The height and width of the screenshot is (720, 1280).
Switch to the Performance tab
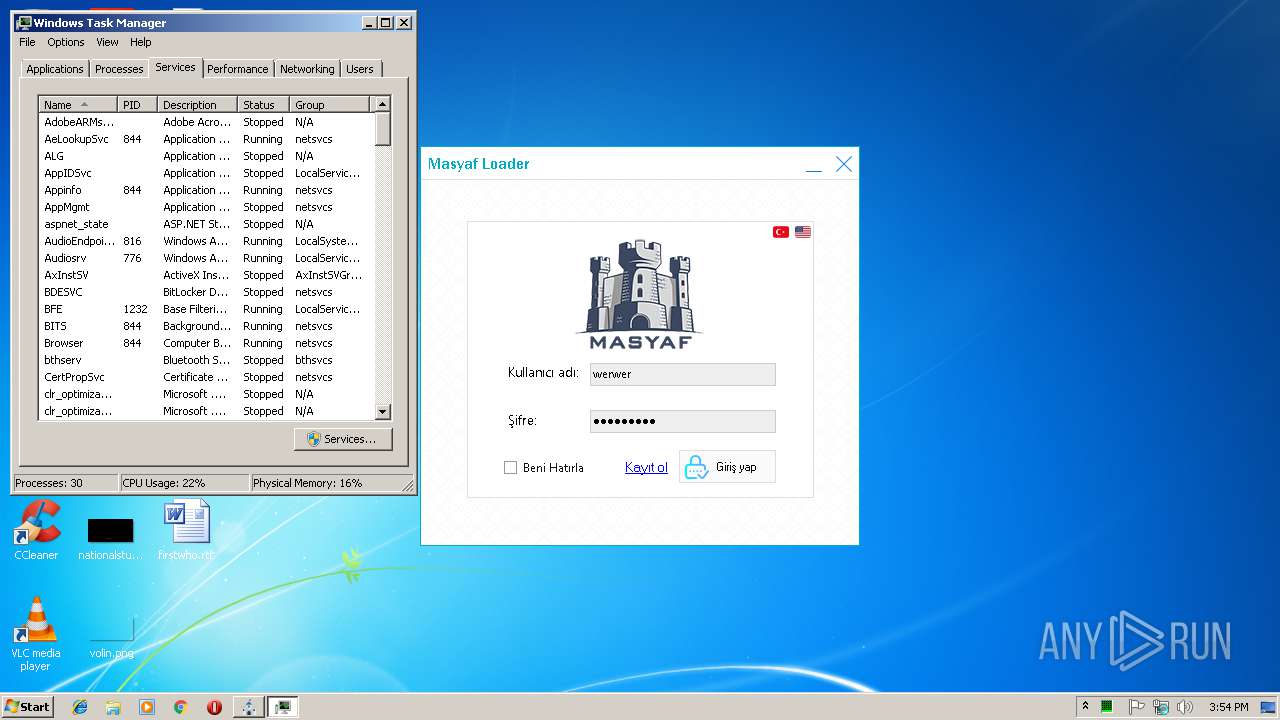tap(238, 69)
